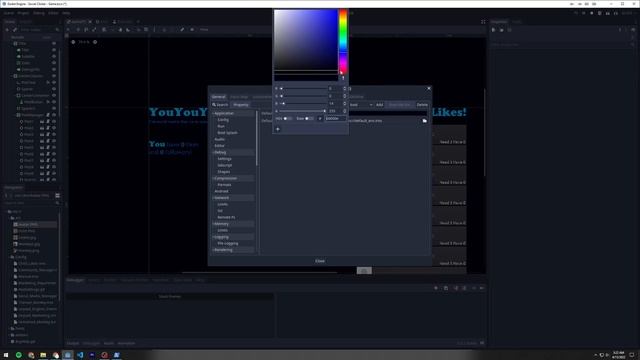The width and height of the screenshot is (640, 360).
Task: Open Visual Studio Code from the taskbar
Action: [x=80, y=355]
